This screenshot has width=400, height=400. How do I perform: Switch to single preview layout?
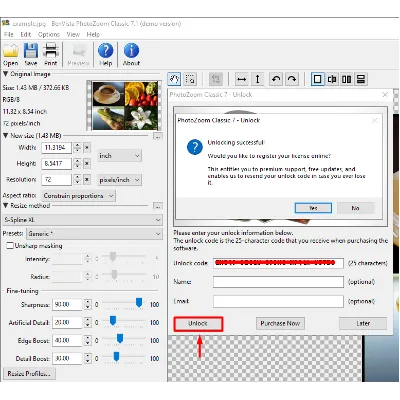pyautogui.click(x=317, y=79)
